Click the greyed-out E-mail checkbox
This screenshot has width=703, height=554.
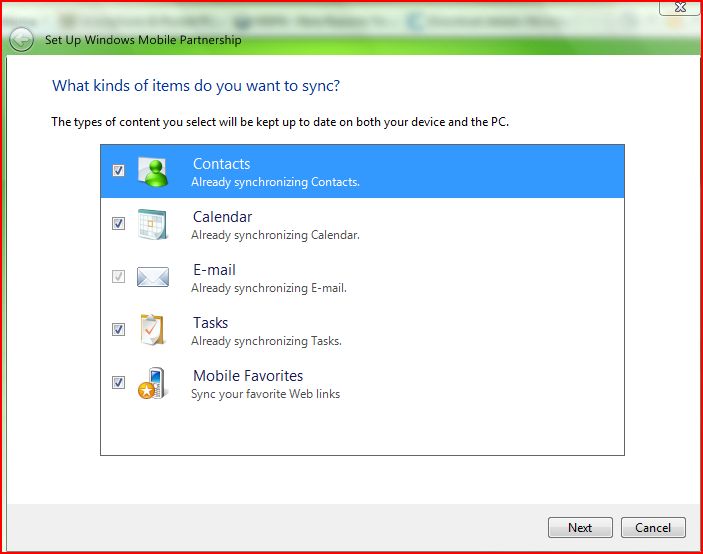pyautogui.click(x=118, y=276)
